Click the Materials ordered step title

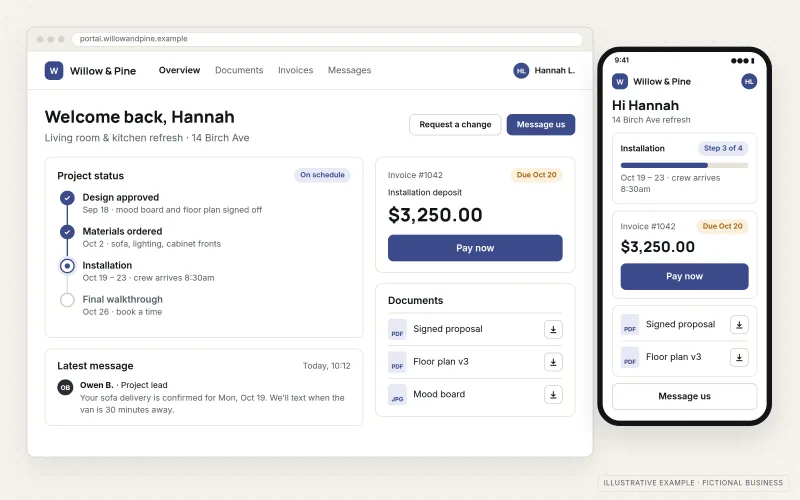[122, 232]
